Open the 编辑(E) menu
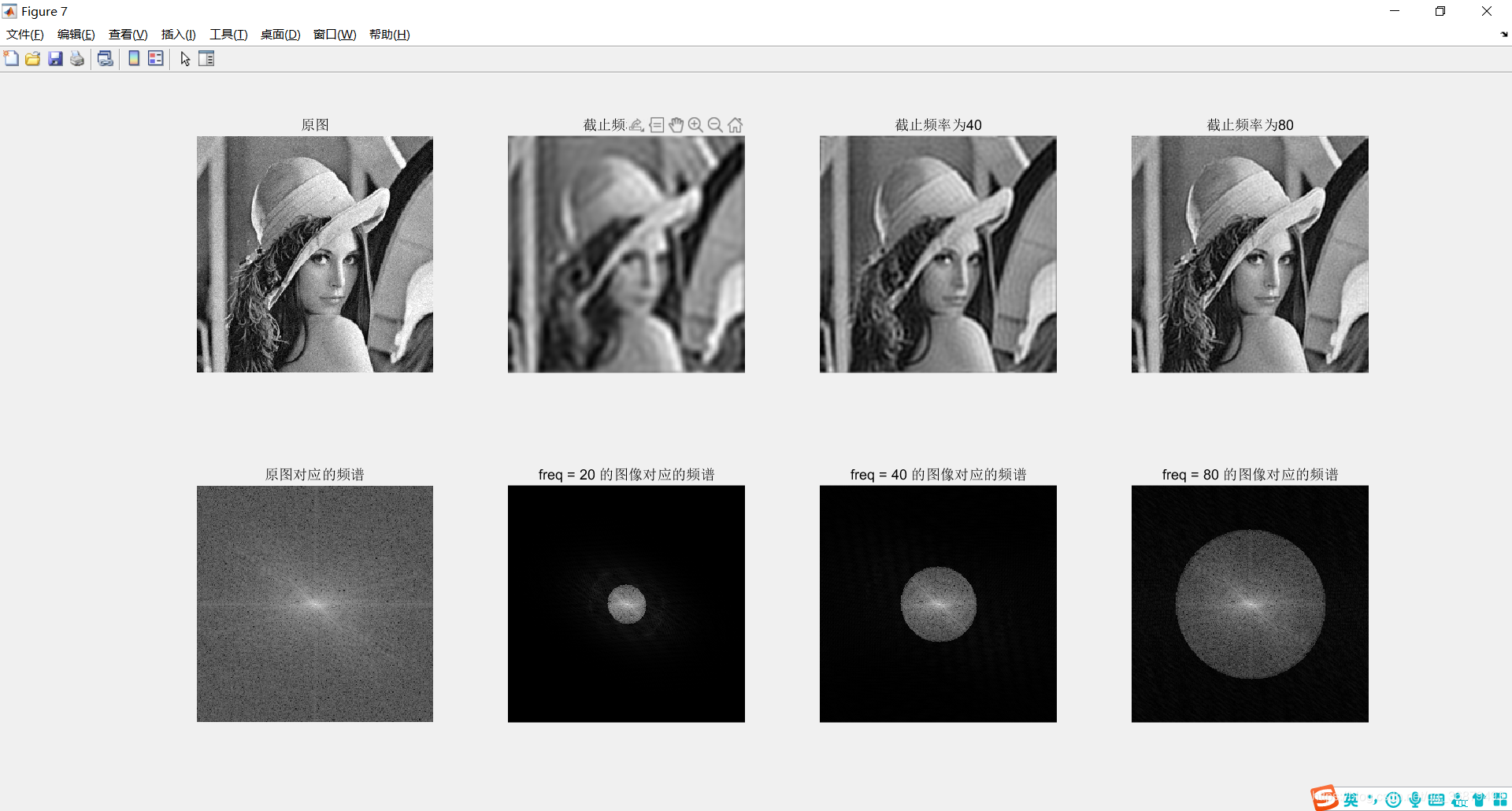This screenshot has width=1512, height=811. (76, 35)
